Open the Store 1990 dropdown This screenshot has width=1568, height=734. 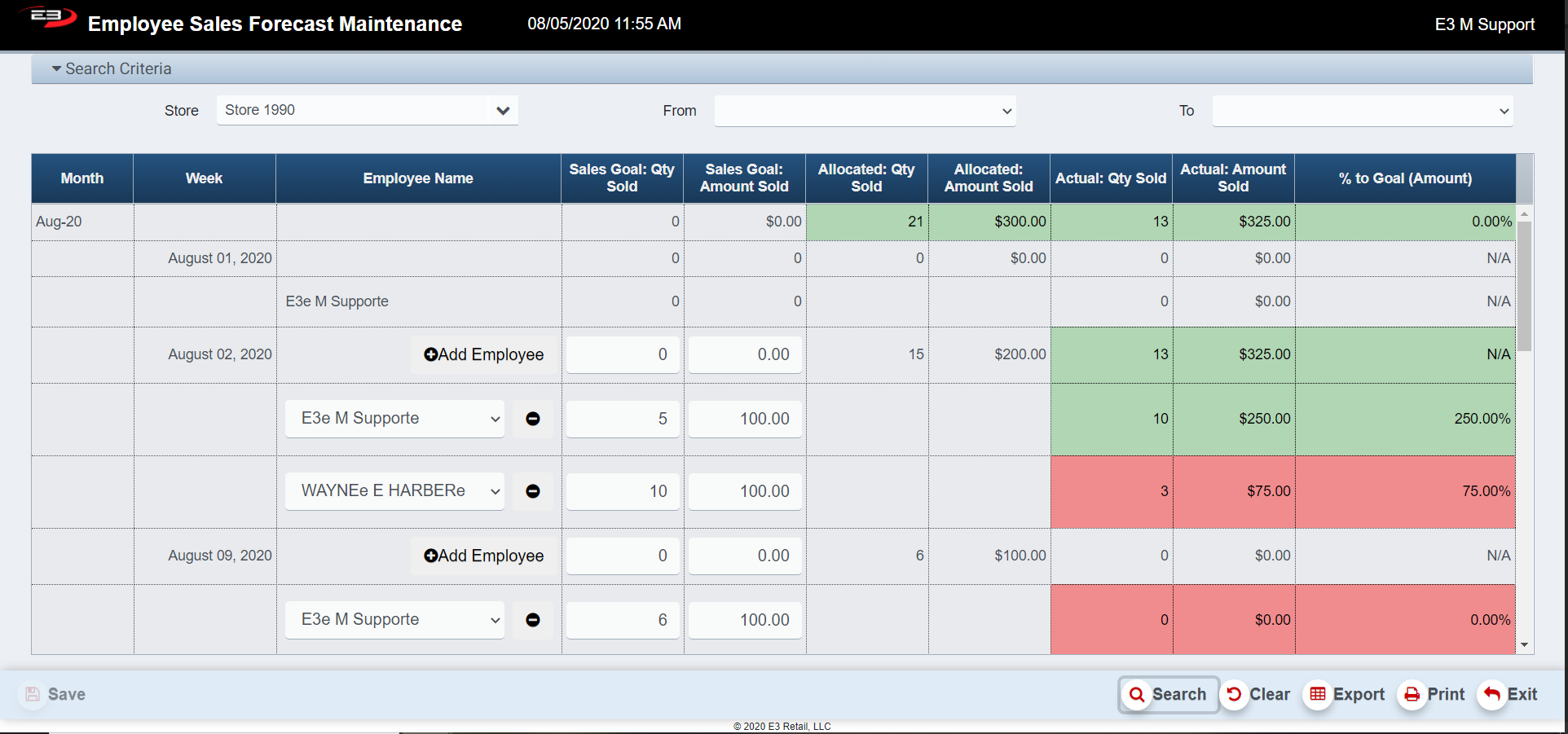[367, 110]
